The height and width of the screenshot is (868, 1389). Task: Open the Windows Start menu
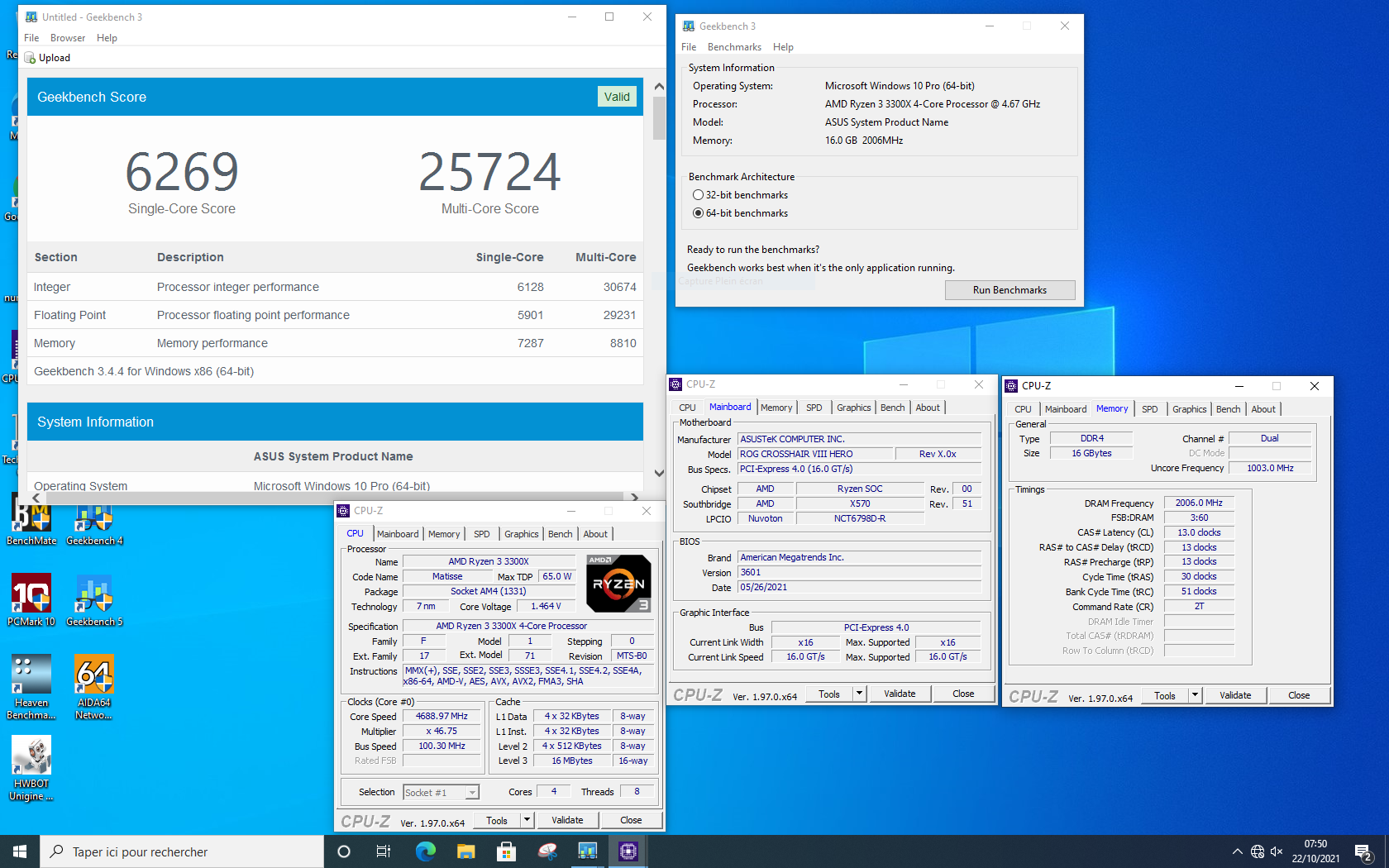tap(20, 851)
